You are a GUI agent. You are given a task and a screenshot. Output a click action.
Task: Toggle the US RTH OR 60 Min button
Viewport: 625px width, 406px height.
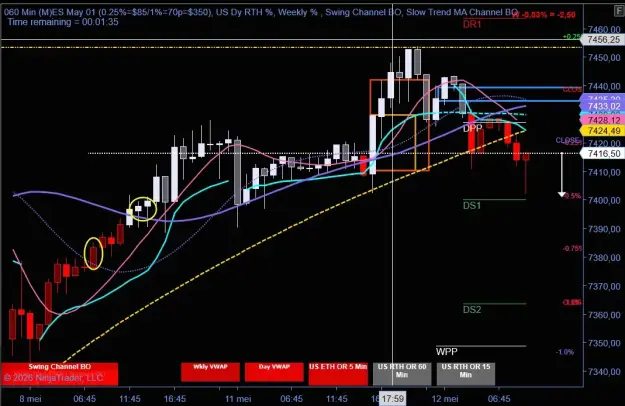tap(402, 374)
